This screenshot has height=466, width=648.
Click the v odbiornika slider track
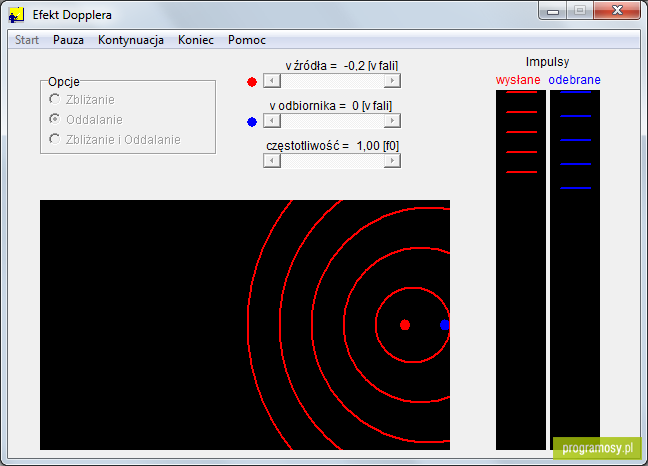coord(332,121)
